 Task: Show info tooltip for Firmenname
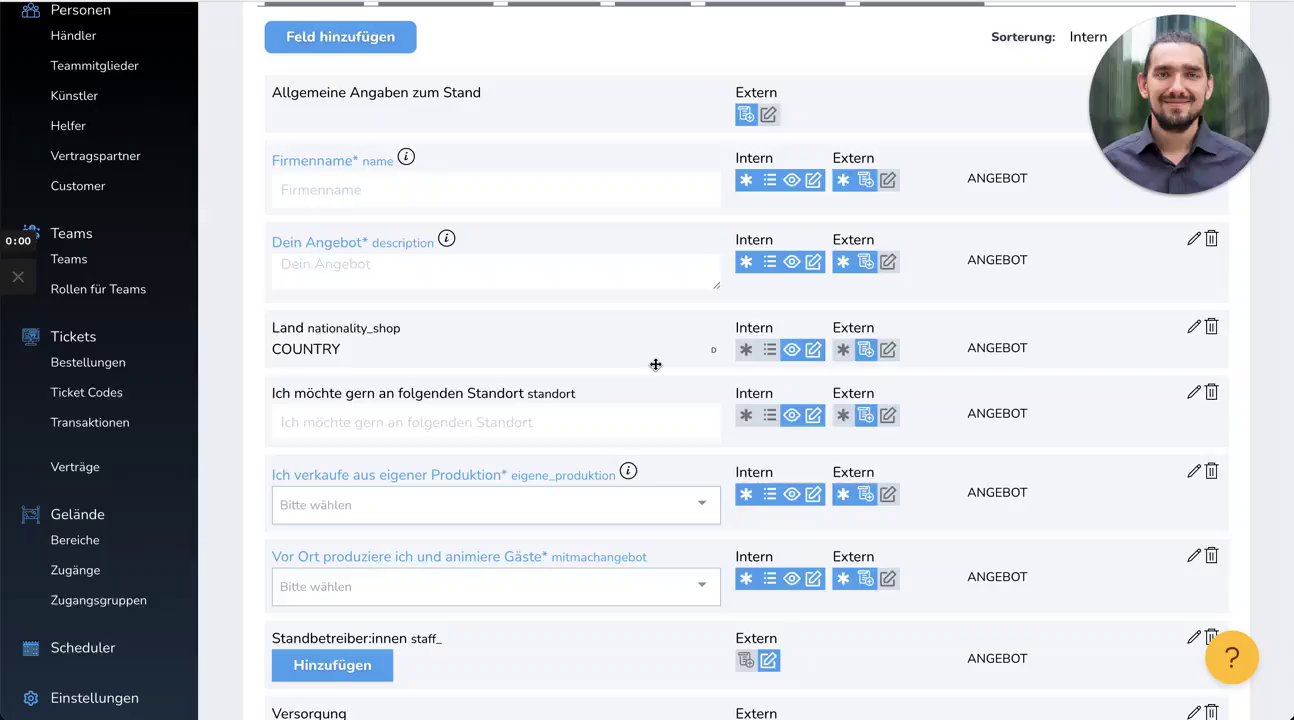tap(406, 157)
